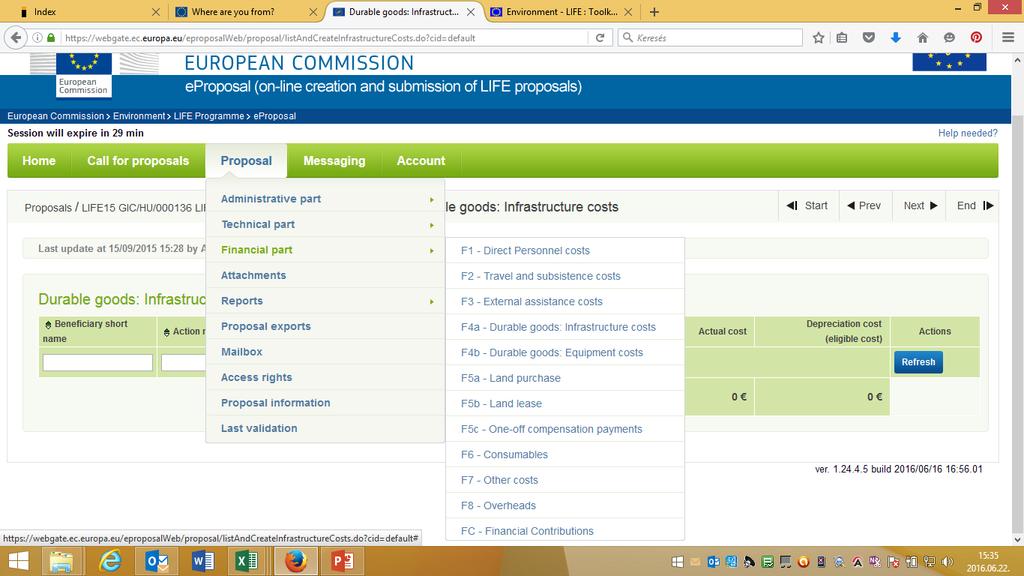This screenshot has height=576, width=1024.
Task: Open the Call for proposals tab
Action: (x=138, y=161)
